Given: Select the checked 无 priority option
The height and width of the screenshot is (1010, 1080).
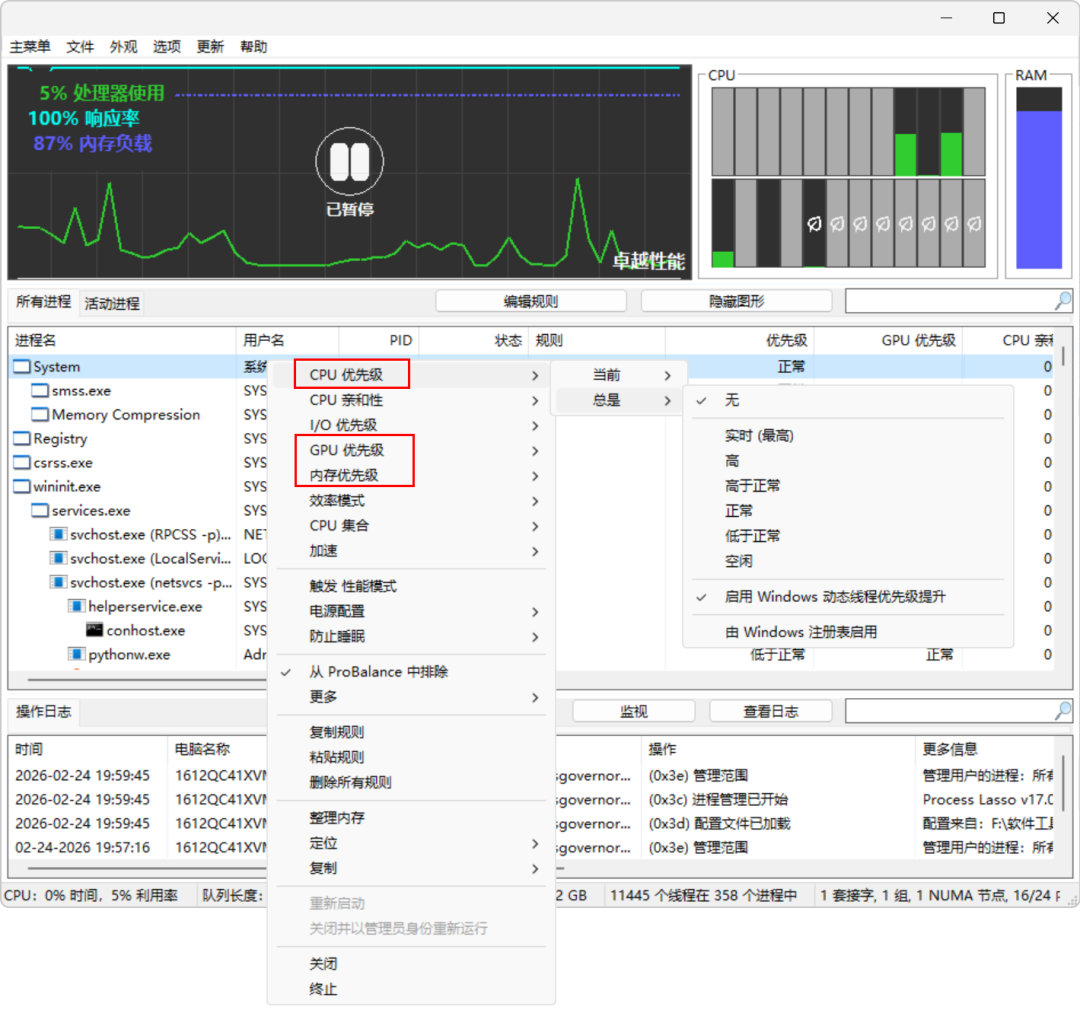Looking at the screenshot, I should click(x=848, y=400).
